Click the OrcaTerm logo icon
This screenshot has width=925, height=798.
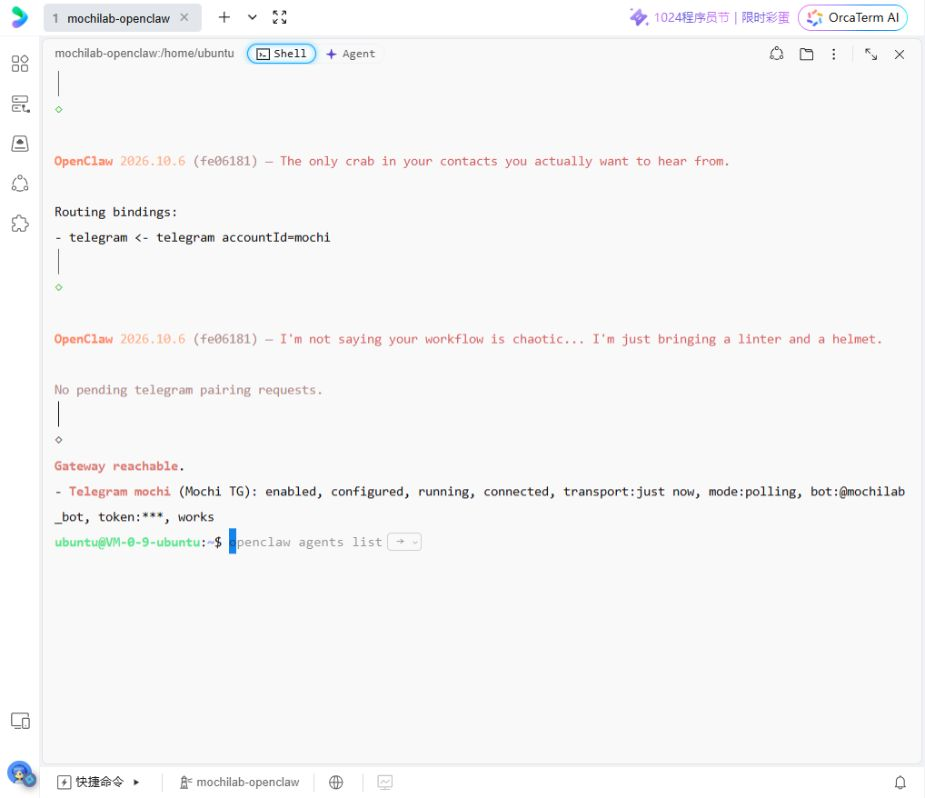(19, 17)
